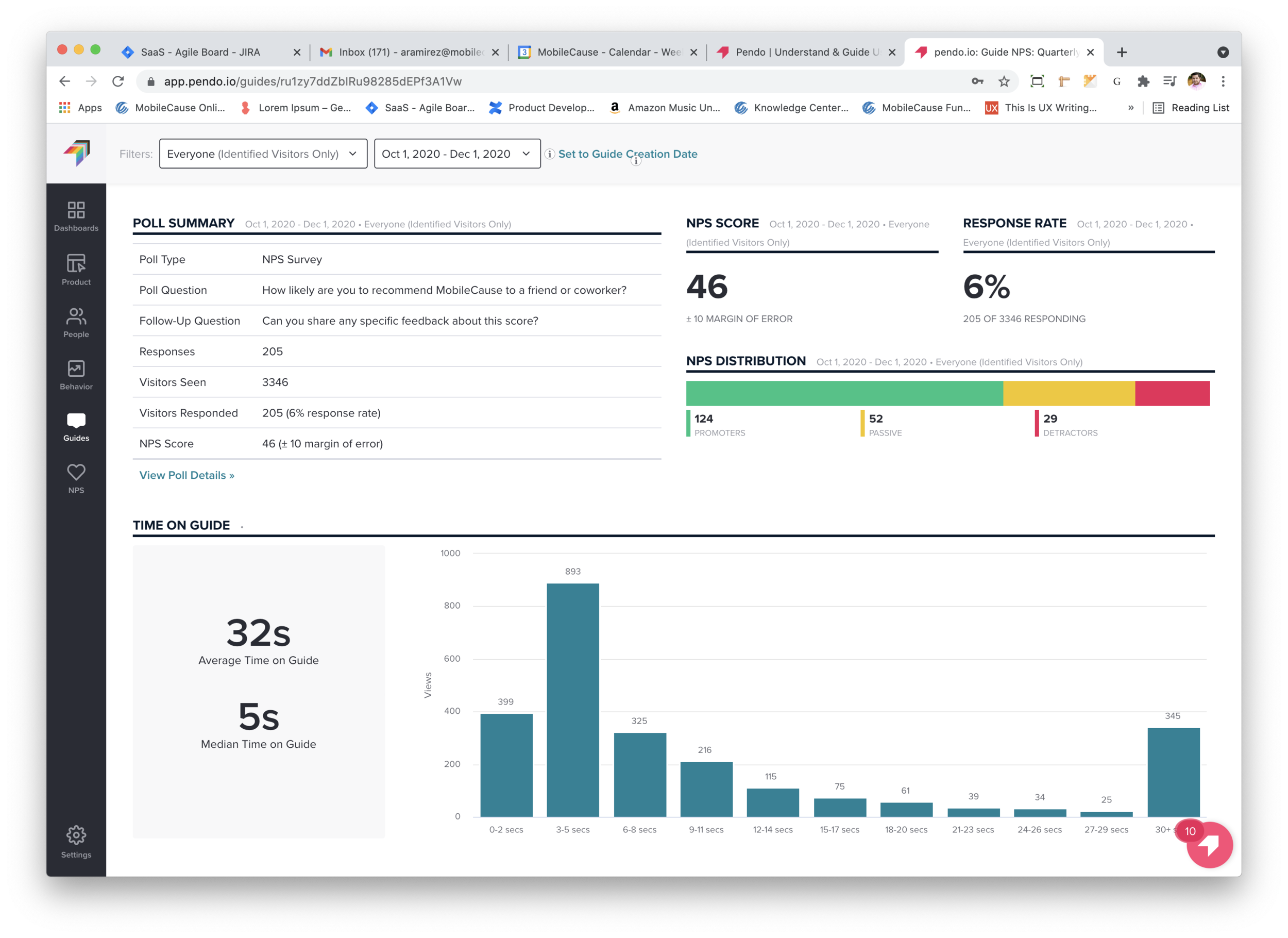Click the 6-8 secs bar in chart

click(639, 775)
